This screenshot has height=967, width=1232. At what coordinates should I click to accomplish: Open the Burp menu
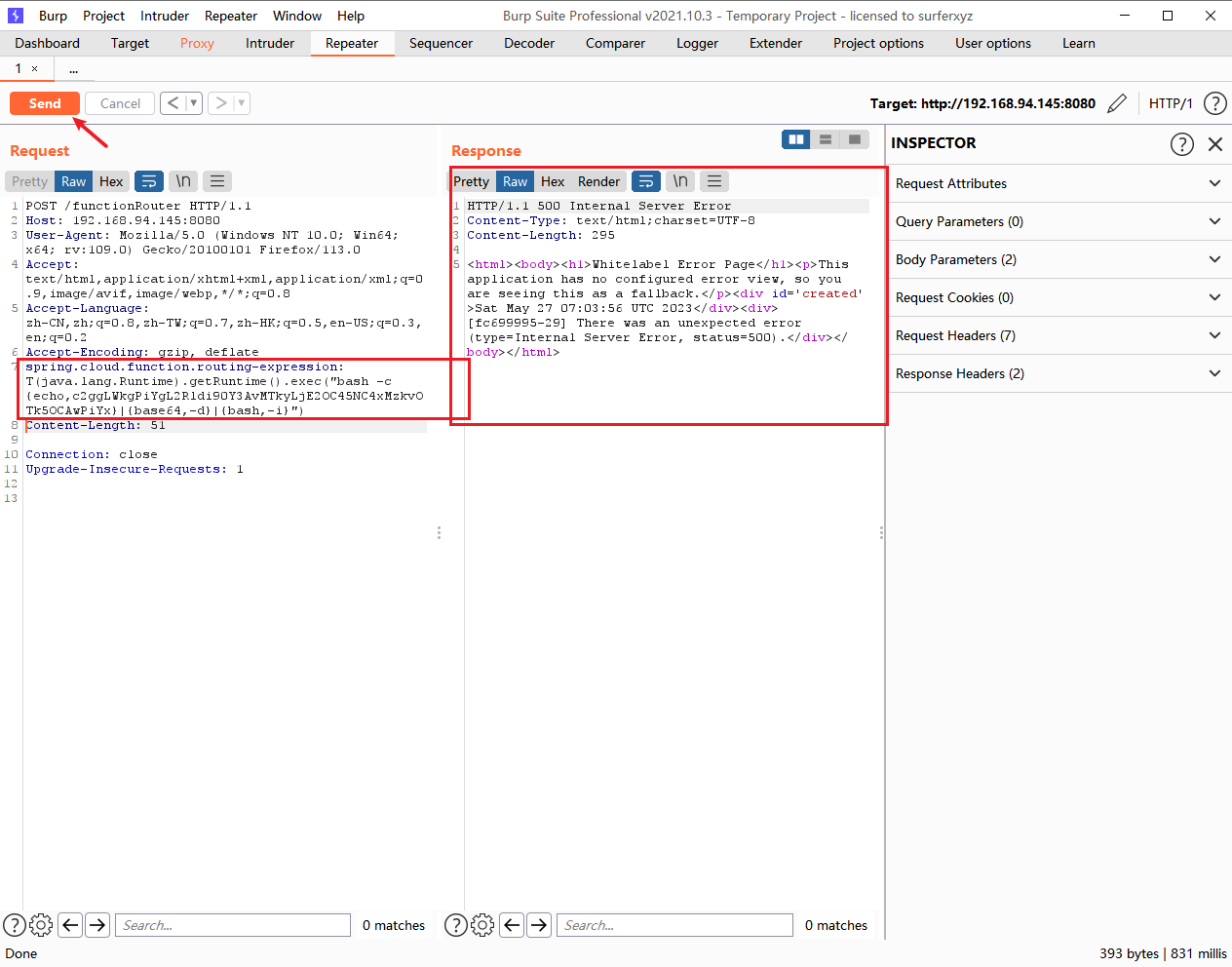coord(53,16)
